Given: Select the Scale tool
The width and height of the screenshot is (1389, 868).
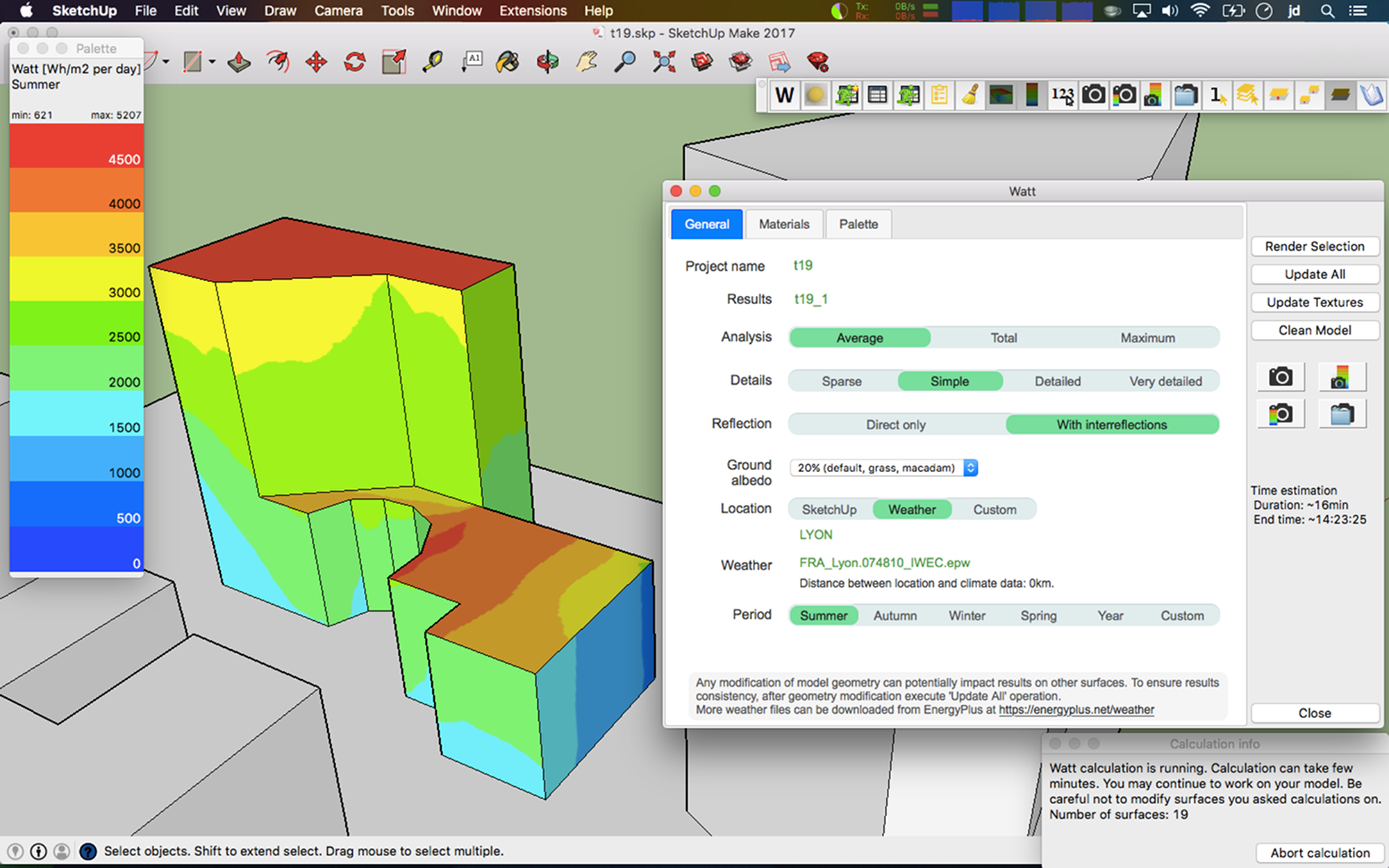Looking at the screenshot, I should pos(394,62).
